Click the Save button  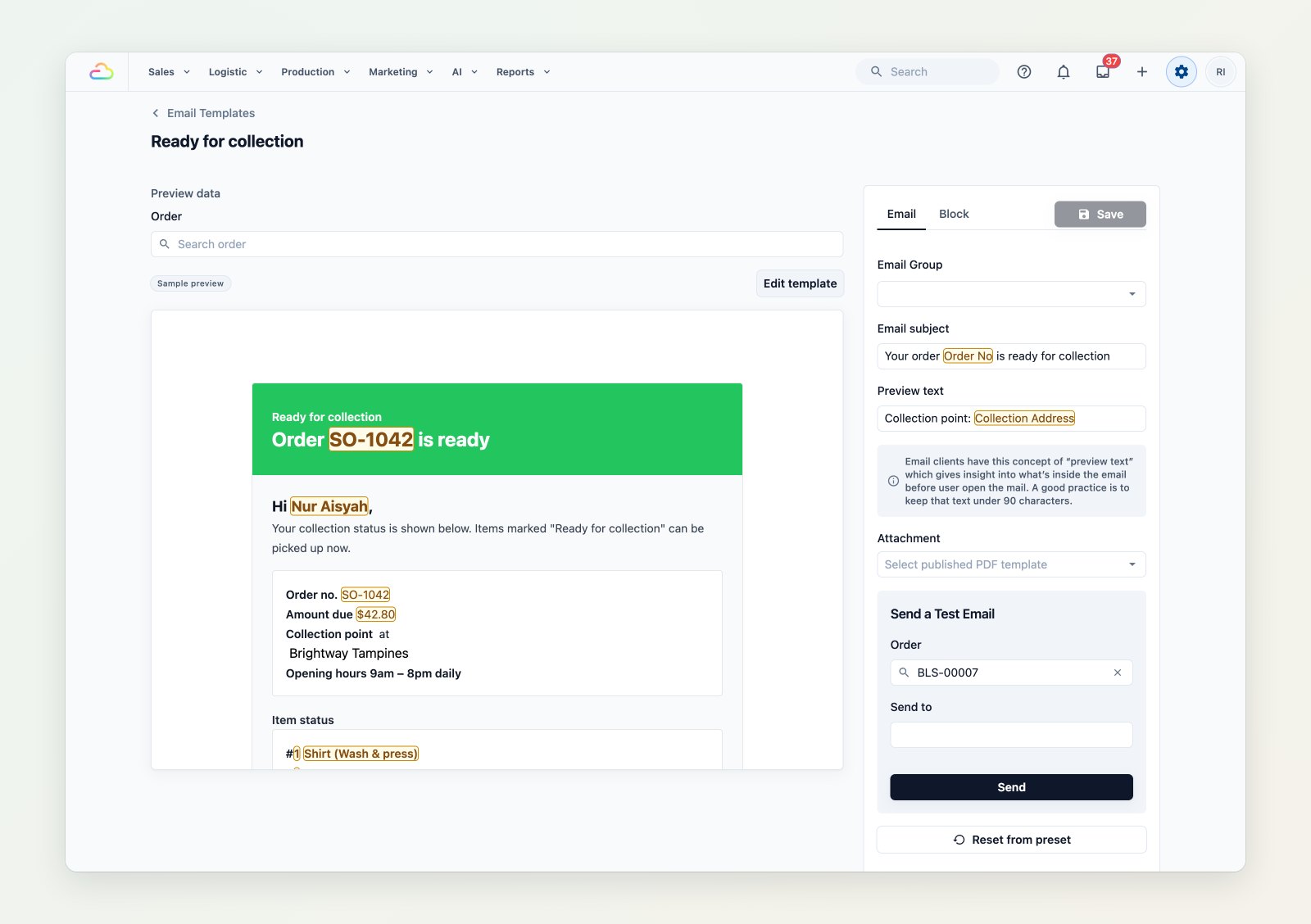(1100, 215)
